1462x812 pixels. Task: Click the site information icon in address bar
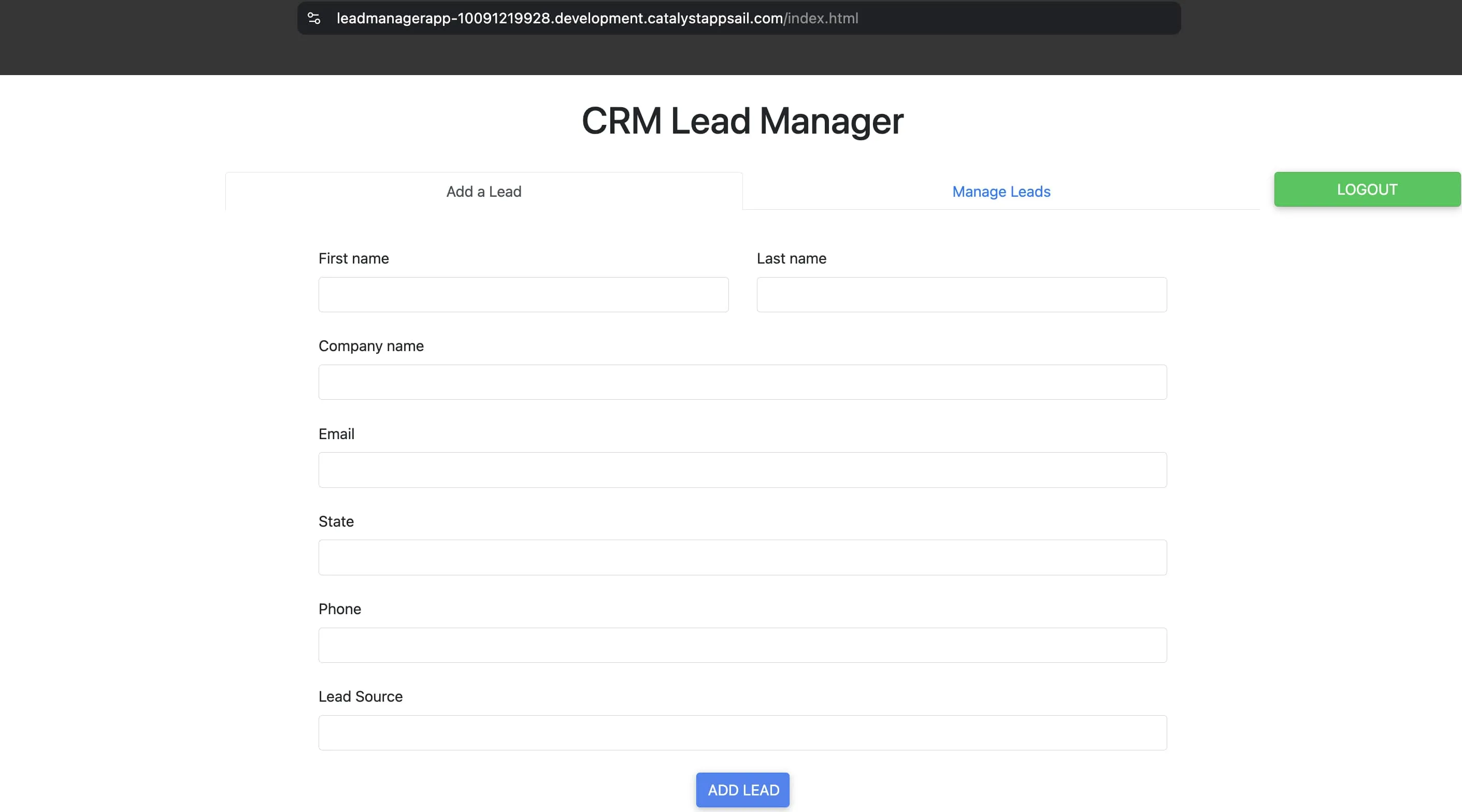(x=314, y=18)
